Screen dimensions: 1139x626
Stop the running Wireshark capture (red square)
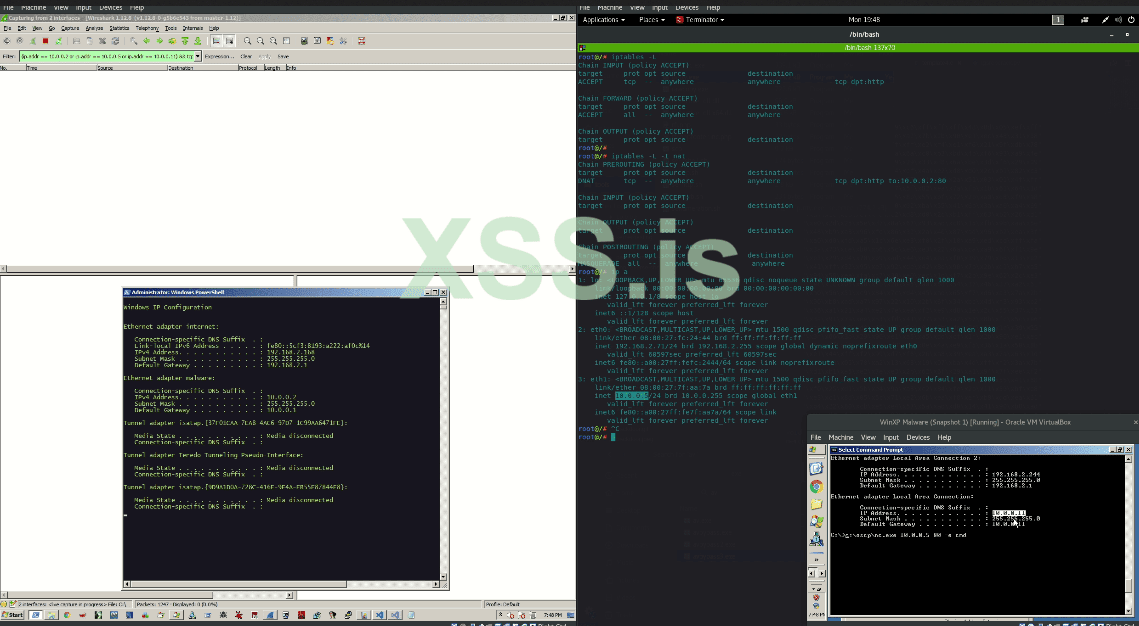click(45, 41)
